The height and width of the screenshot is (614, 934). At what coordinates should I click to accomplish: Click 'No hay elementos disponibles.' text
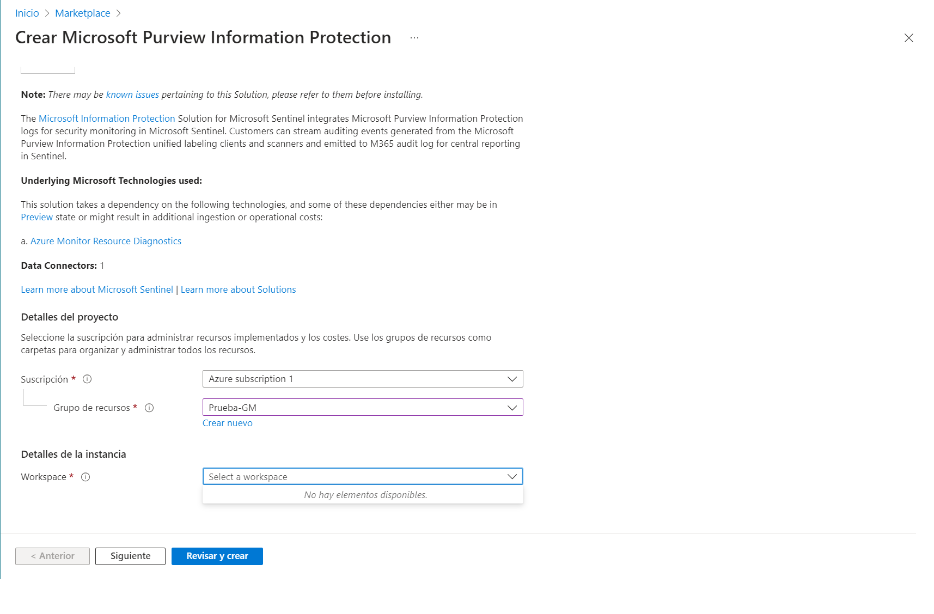coord(366,495)
